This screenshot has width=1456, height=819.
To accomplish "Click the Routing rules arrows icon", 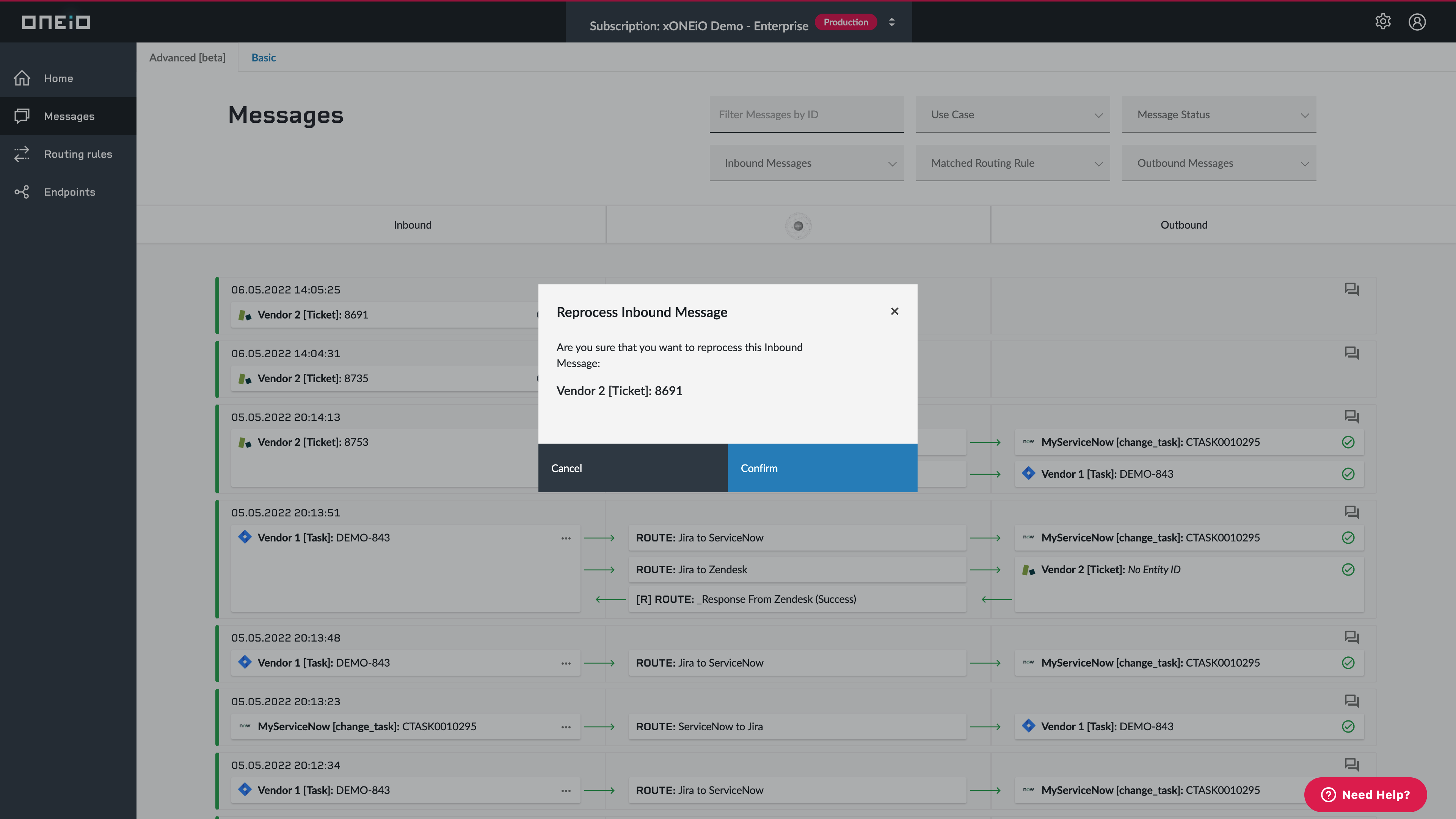I will (22, 154).
